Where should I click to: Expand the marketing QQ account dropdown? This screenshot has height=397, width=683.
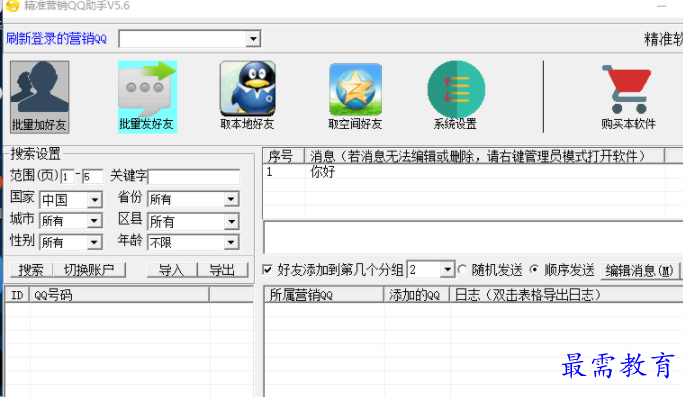[253, 39]
